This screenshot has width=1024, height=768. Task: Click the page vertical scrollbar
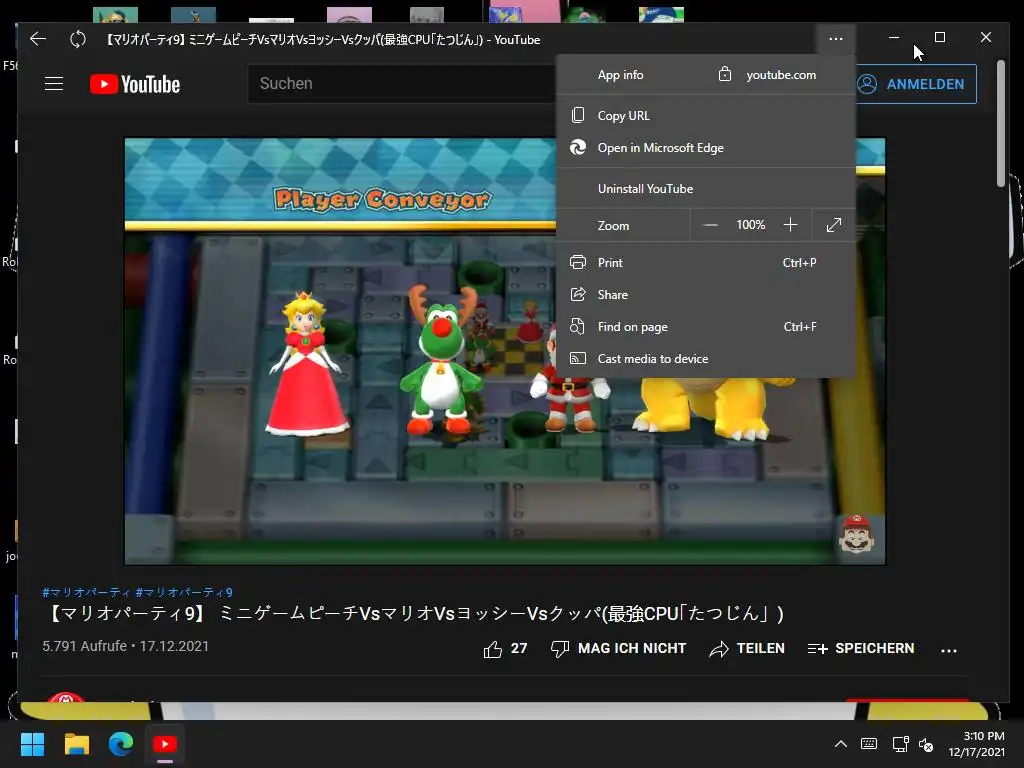point(1001,124)
